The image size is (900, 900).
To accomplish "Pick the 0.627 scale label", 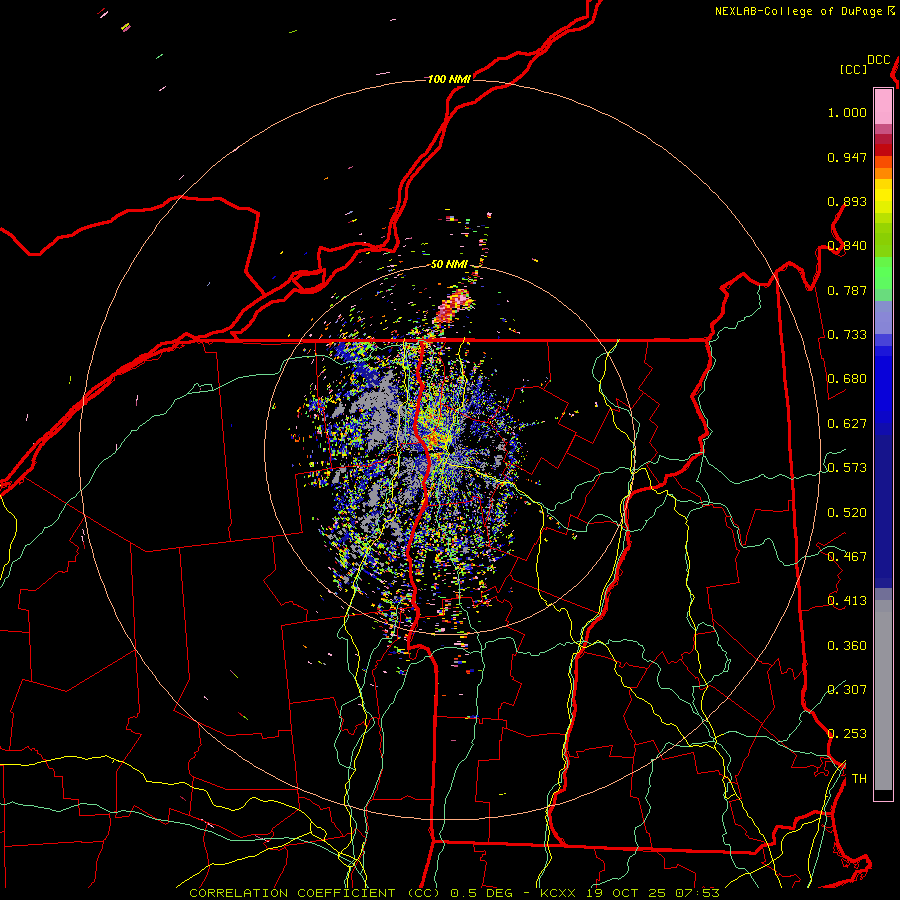I will pyautogui.click(x=847, y=424).
